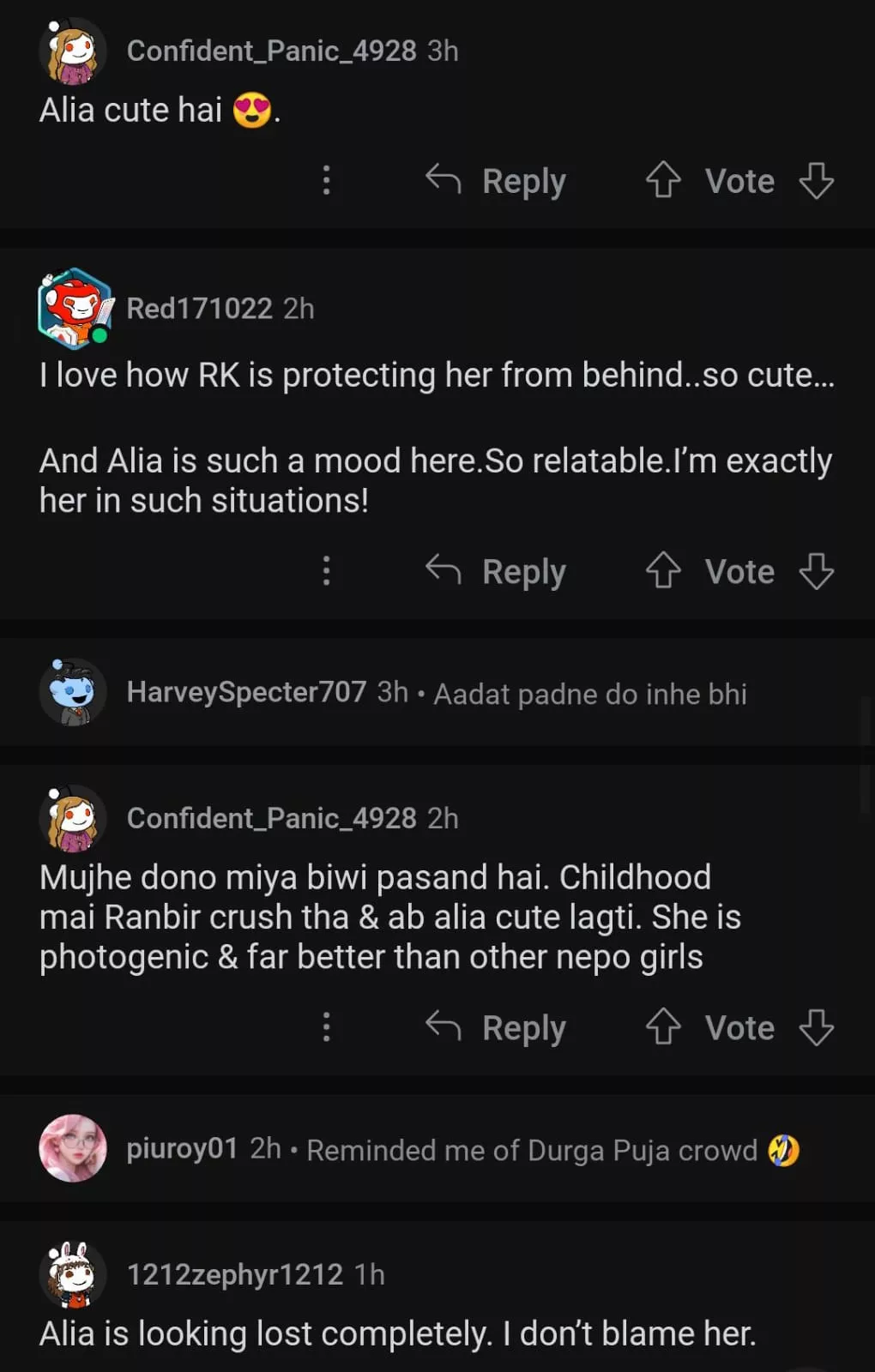Open Confident_Panic_4928's username link at top
The height and width of the screenshot is (1372, 875).
point(271,51)
